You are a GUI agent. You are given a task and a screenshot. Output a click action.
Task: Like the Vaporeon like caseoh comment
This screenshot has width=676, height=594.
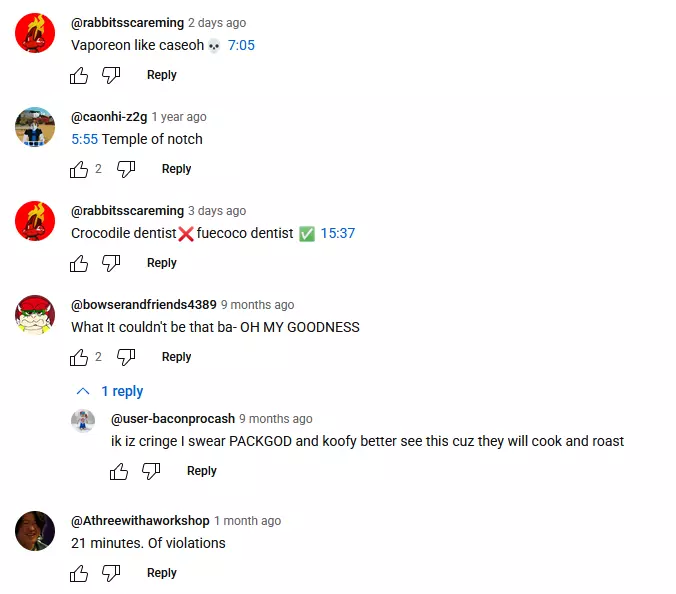(x=79, y=75)
